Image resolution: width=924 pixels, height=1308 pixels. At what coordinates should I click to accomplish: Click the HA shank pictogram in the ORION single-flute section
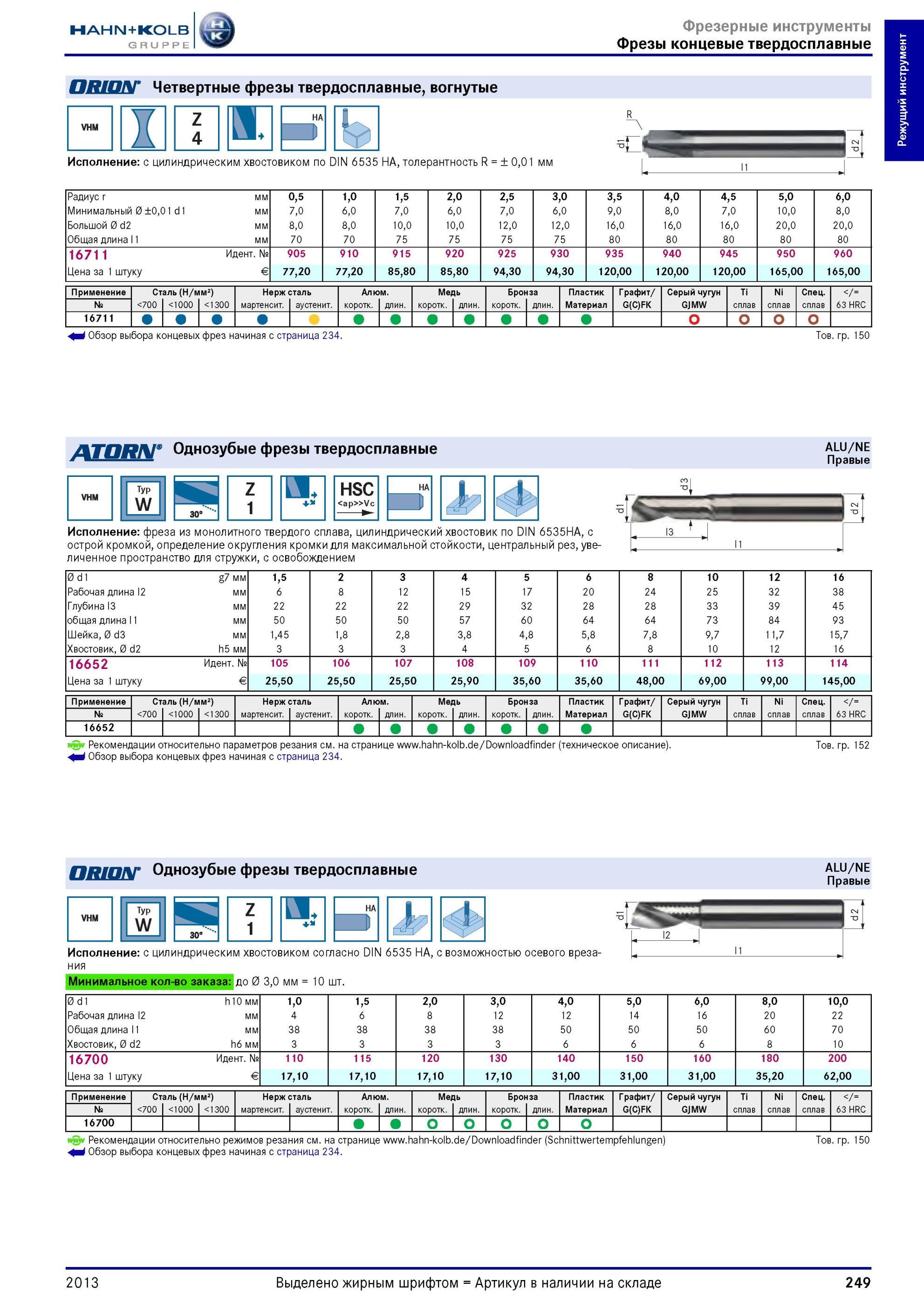point(356,919)
